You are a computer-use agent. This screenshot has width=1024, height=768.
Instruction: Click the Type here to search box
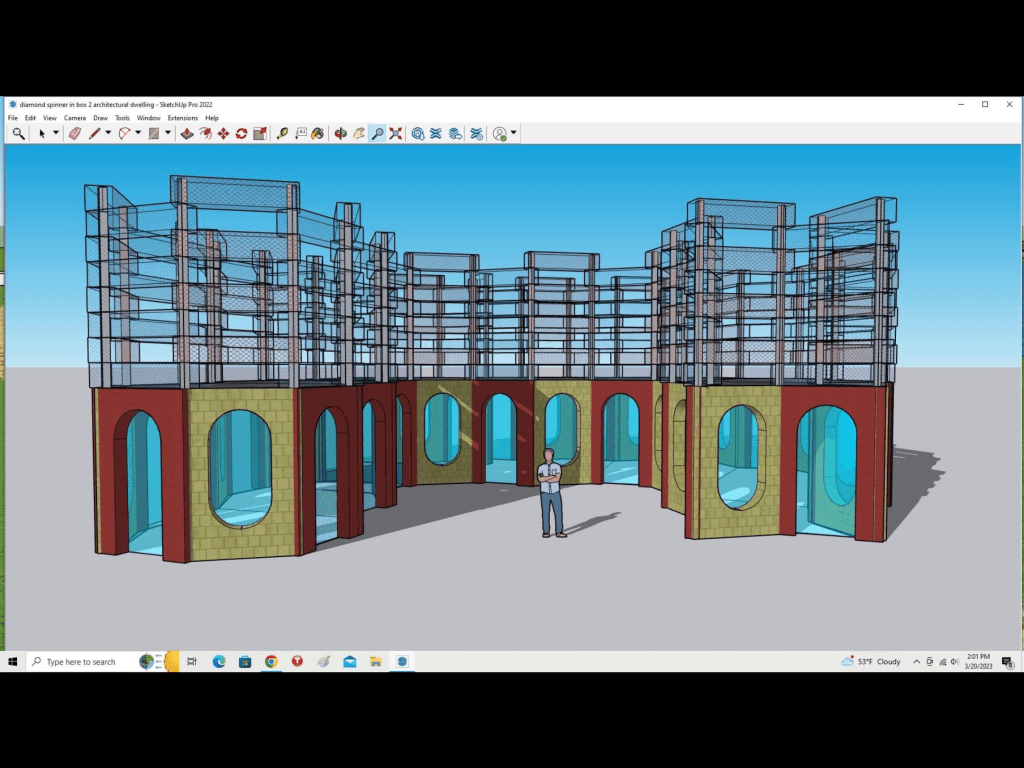80,661
